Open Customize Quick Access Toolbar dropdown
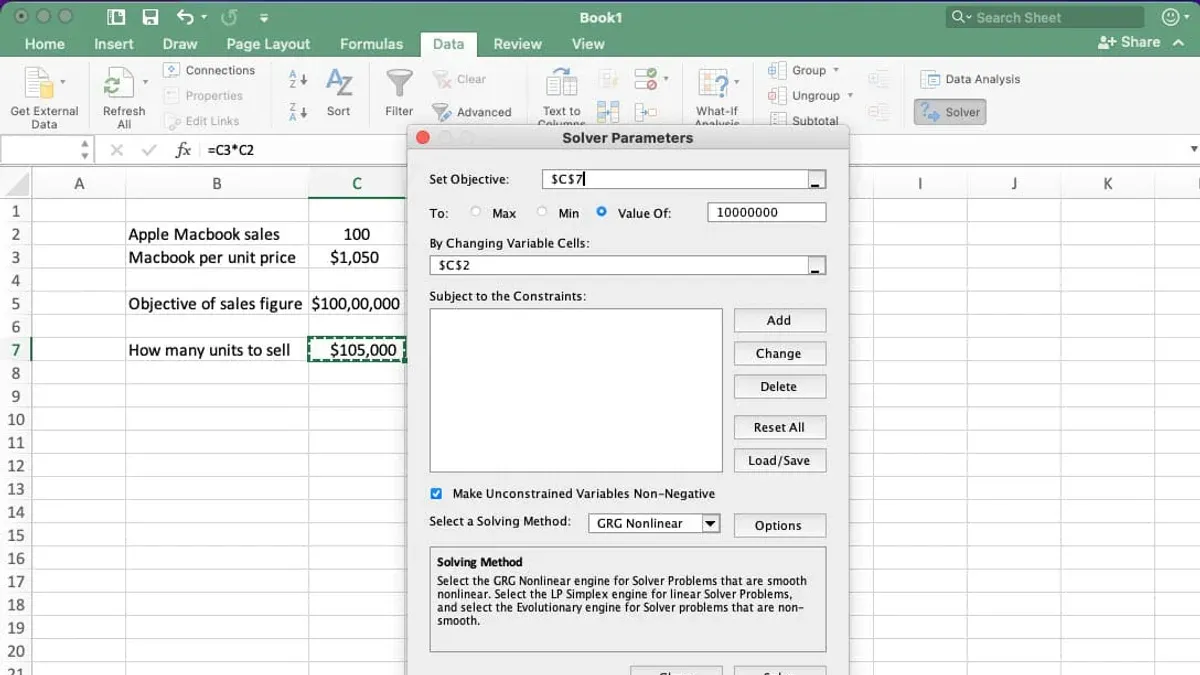The width and height of the screenshot is (1200, 675). click(263, 18)
